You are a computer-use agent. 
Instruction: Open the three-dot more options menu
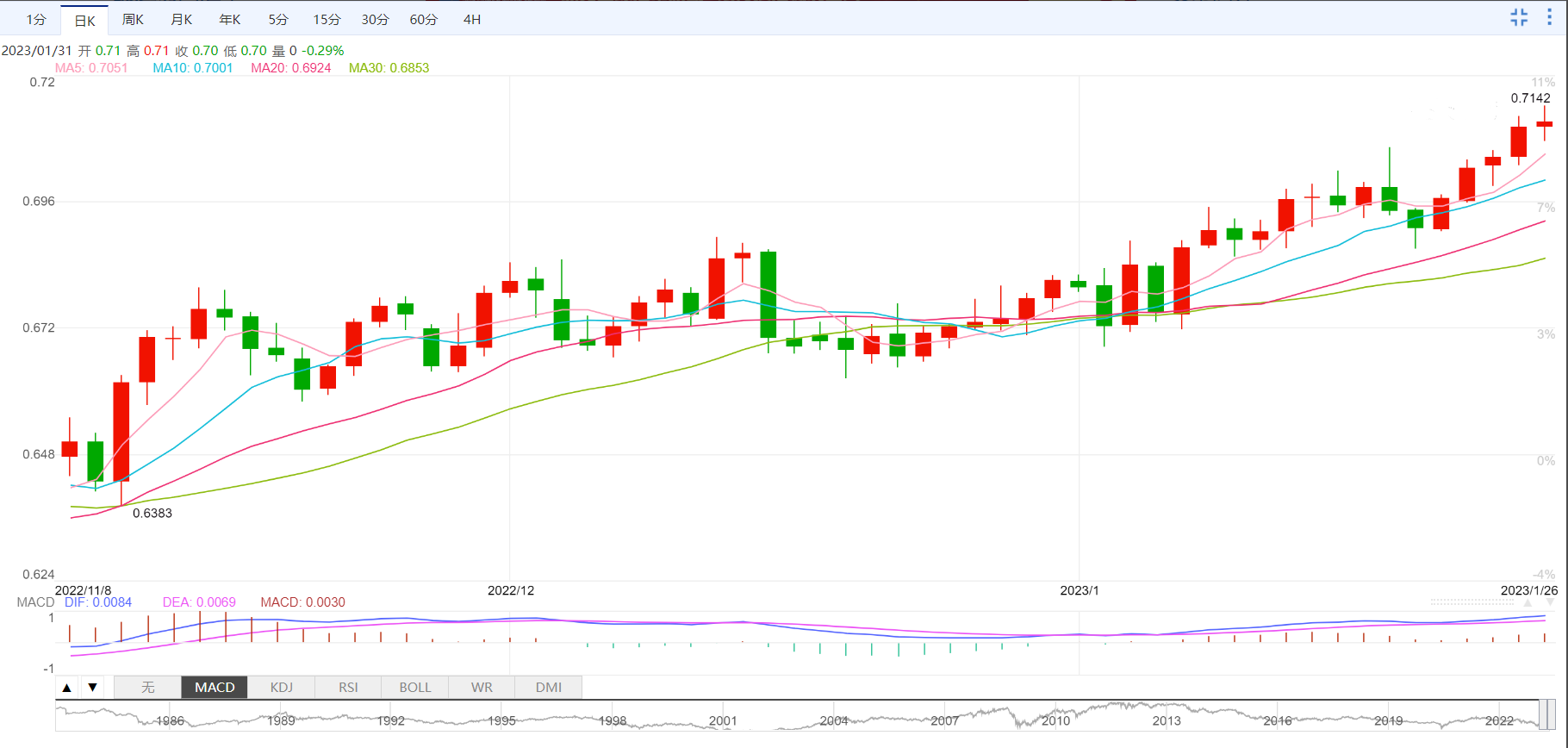(x=1549, y=18)
